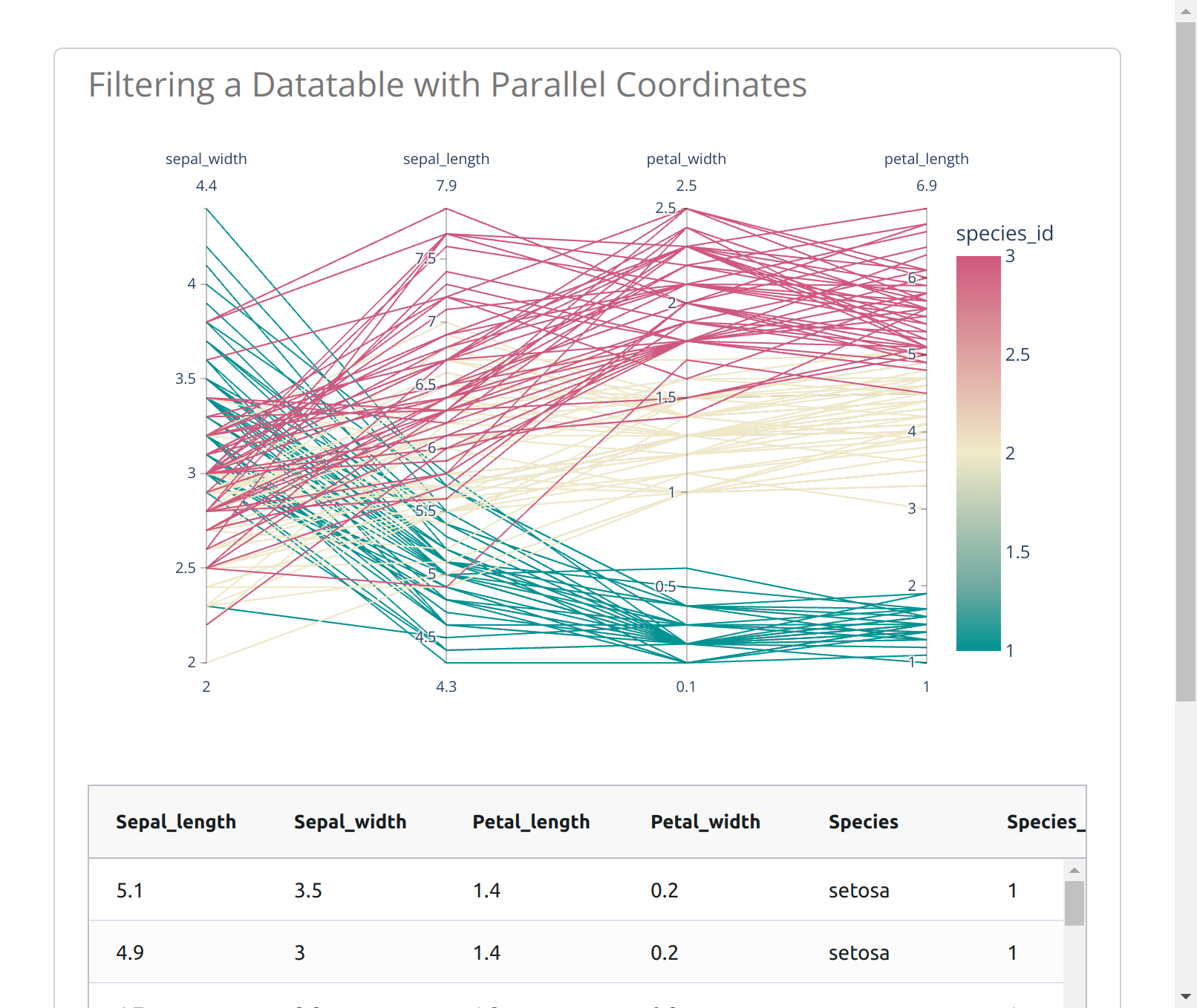Image resolution: width=1197 pixels, height=1008 pixels.
Task: Click the page's vertical scrollbar thumb
Action: coord(1186,361)
